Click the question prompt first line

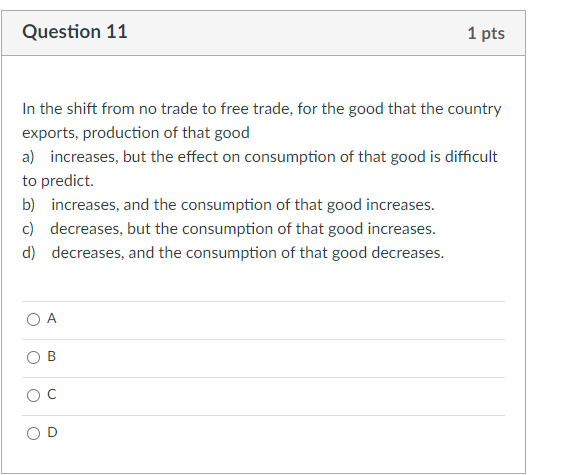tap(262, 109)
